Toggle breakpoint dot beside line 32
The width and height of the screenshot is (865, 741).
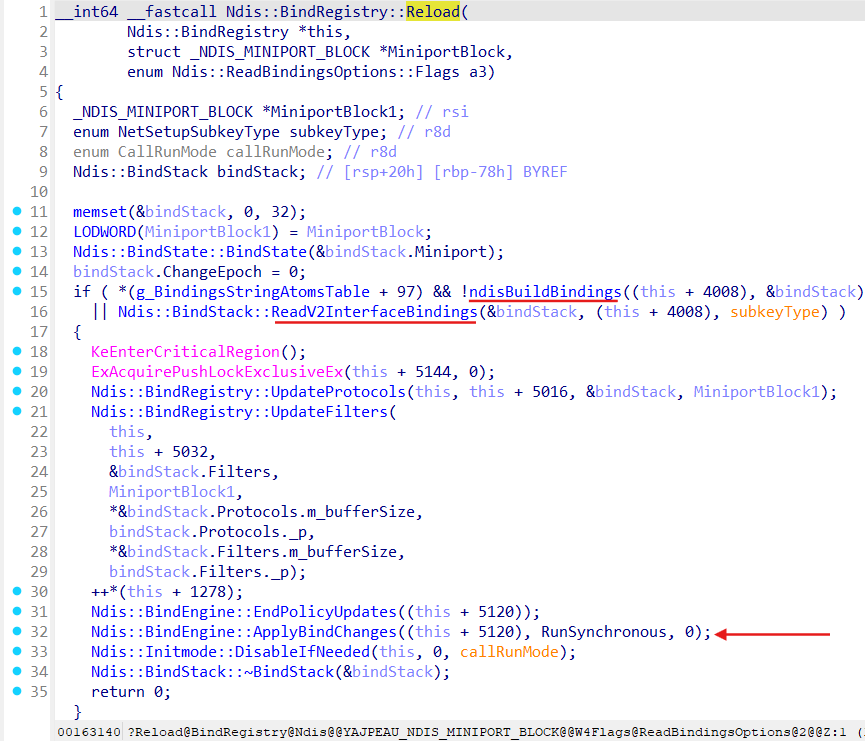pos(17,632)
